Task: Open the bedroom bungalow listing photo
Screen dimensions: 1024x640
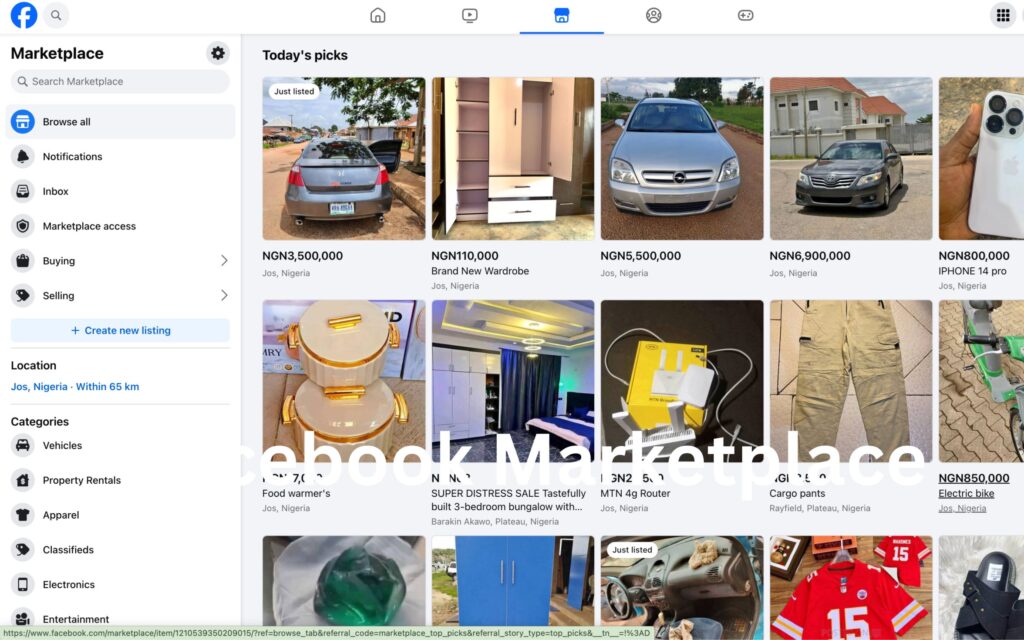Action: tap(513, 381)
